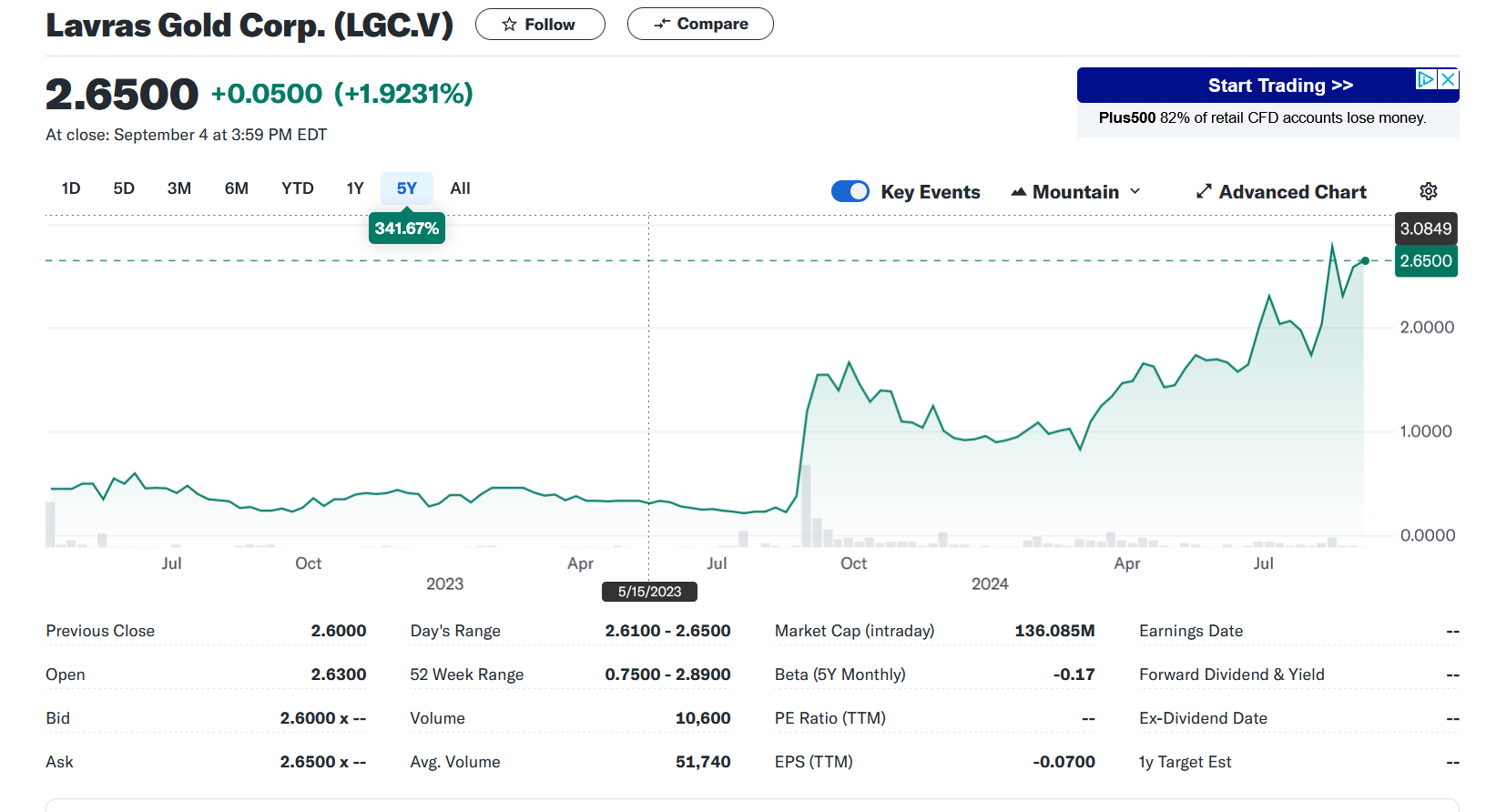Screen dimensions: 1486x812
Task: Click the compare arrows icon
Action: pos(662,24)
